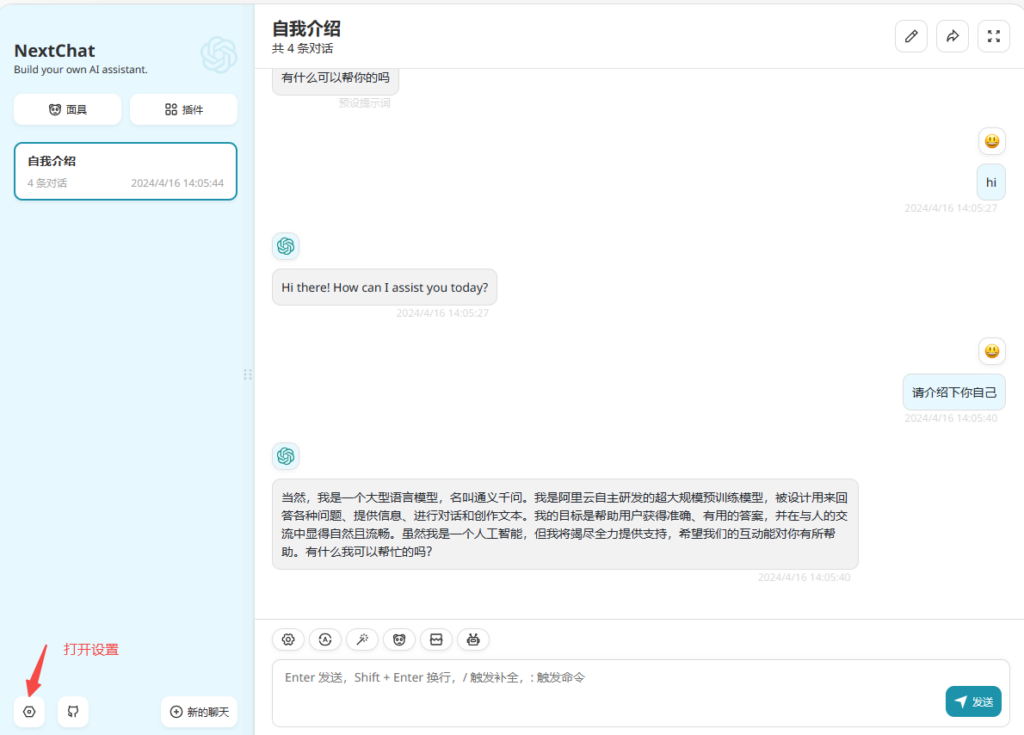The width and height of the screenshot is (1024, 735).
Task: Share the conversation using share arrow icon
Action: point(952,36)
